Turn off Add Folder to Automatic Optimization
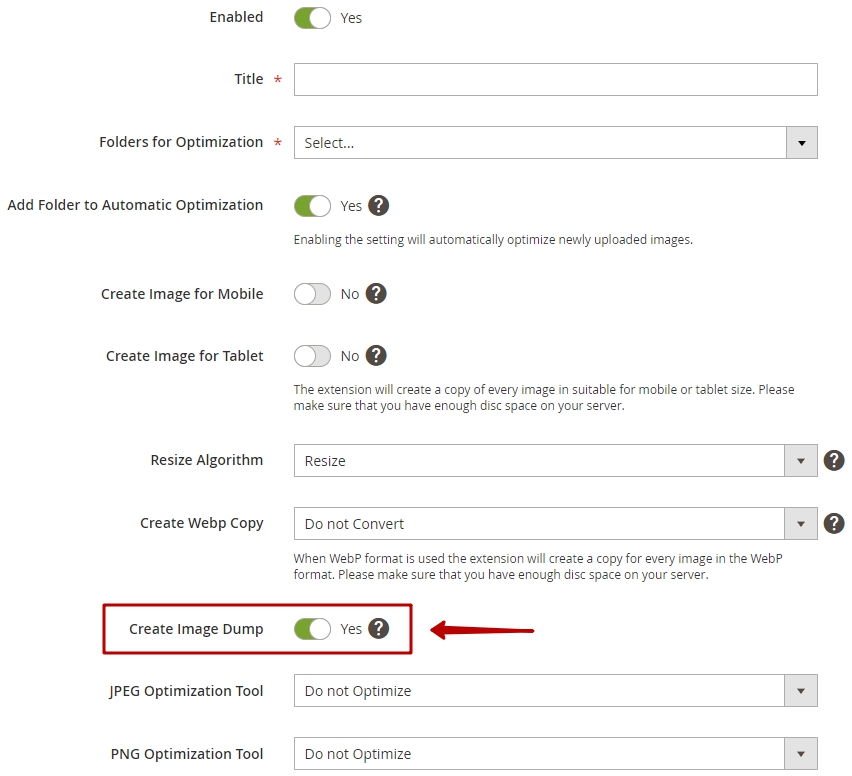The image size is (852, 776). (312, 206)
